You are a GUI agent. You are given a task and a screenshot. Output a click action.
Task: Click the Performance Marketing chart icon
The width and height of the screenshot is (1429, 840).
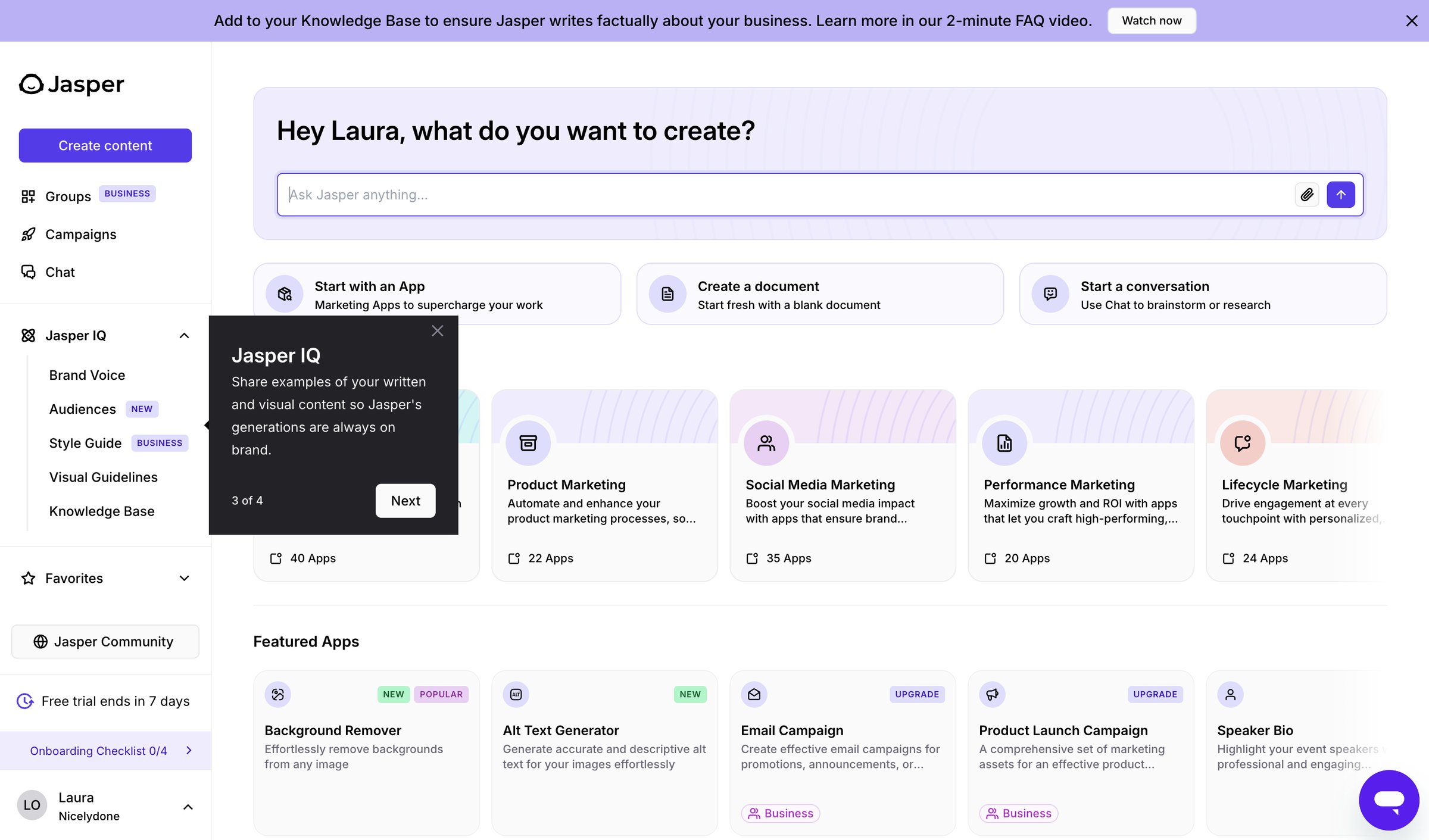pos(1004,443)
